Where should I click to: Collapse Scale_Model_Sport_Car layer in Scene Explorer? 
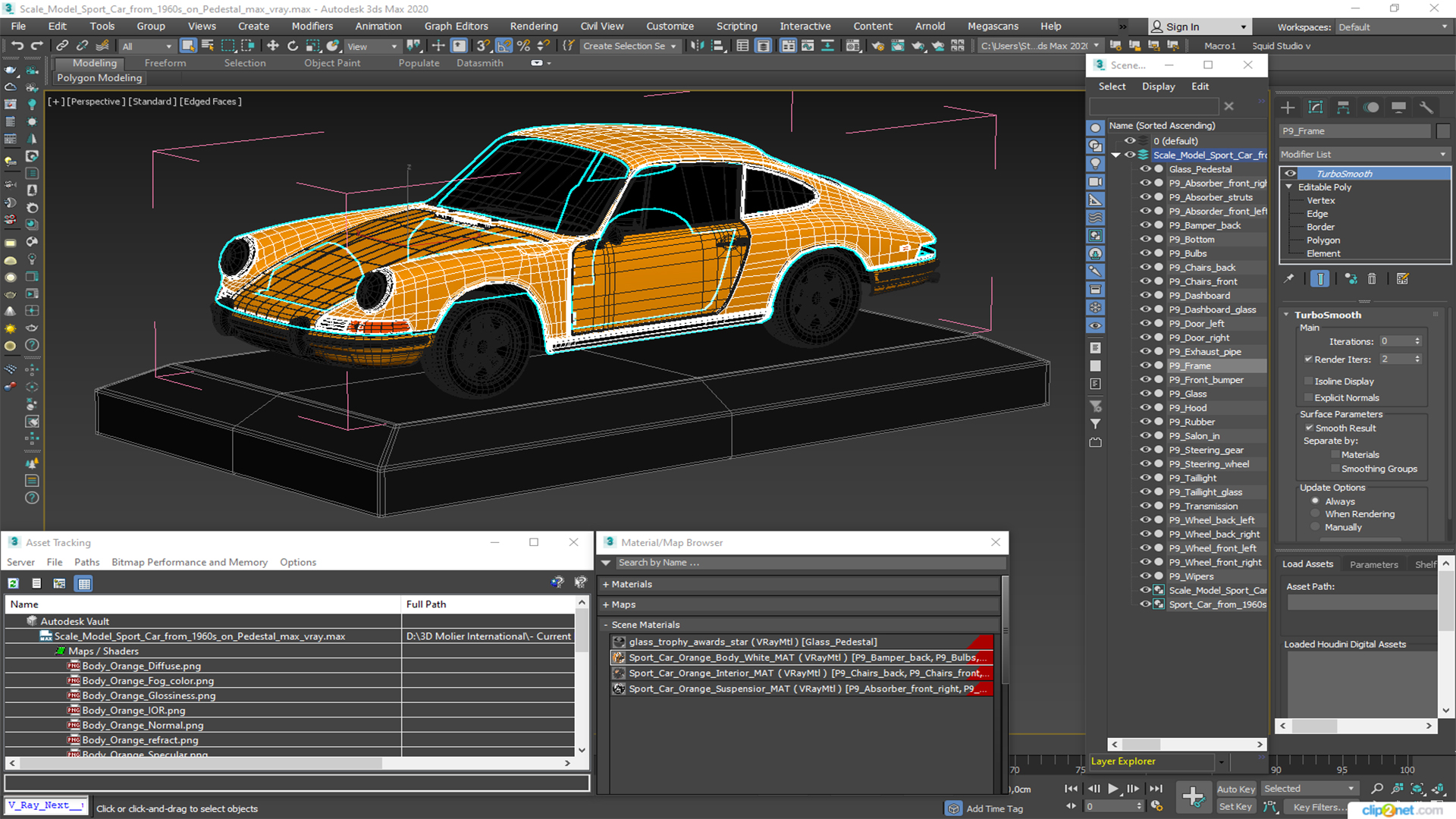pyautogui.click(x=1116, y=155)
